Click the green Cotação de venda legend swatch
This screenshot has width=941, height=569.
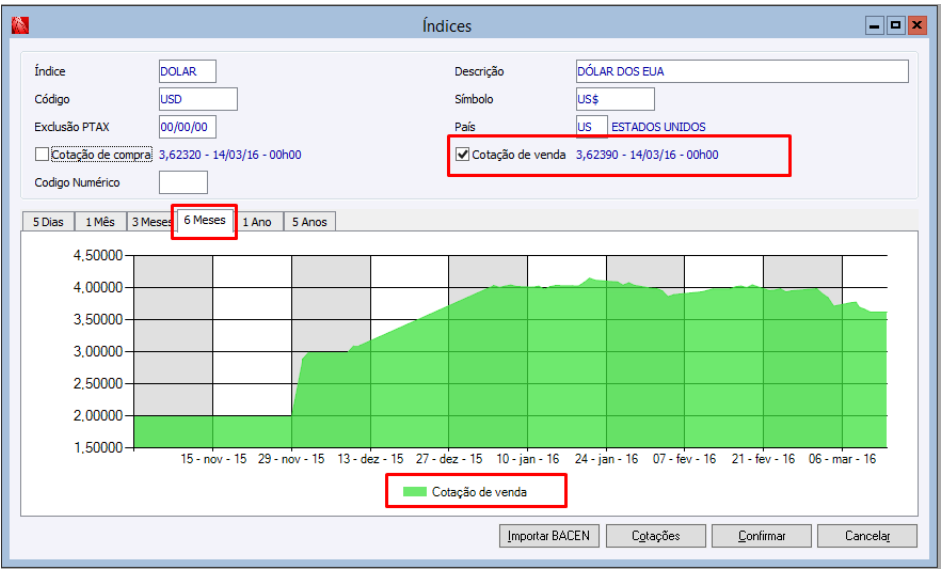[x=414, y=492]
